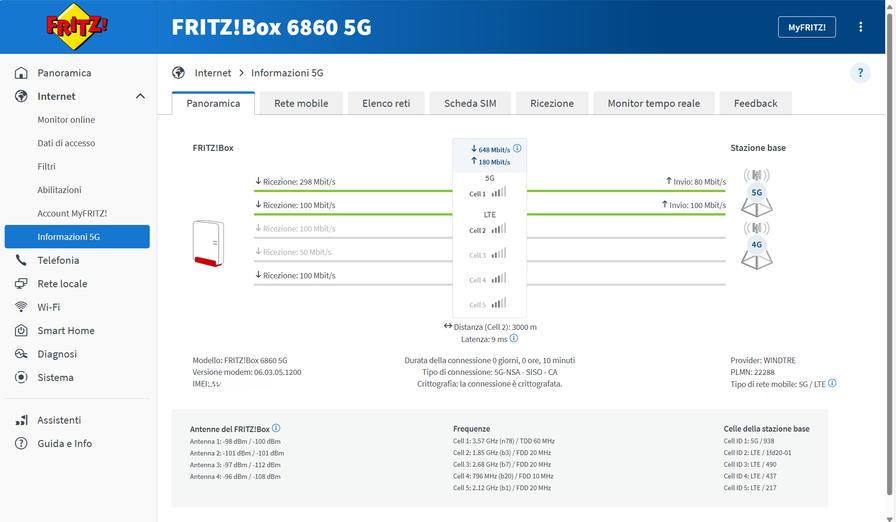Click the text 'PLMN: 22288'

753,372
